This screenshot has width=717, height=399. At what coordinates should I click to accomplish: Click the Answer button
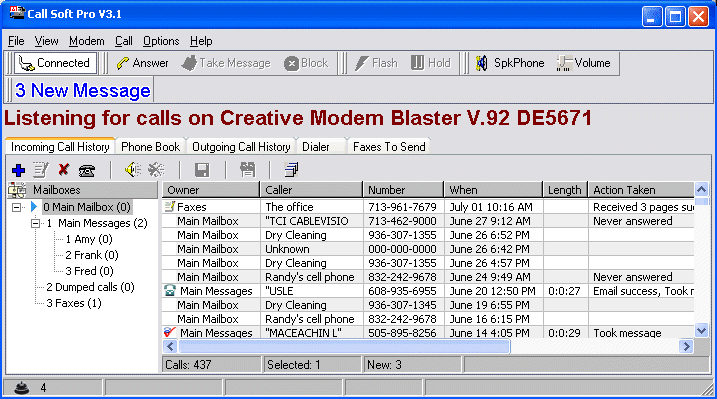click(x=142, y=63)
